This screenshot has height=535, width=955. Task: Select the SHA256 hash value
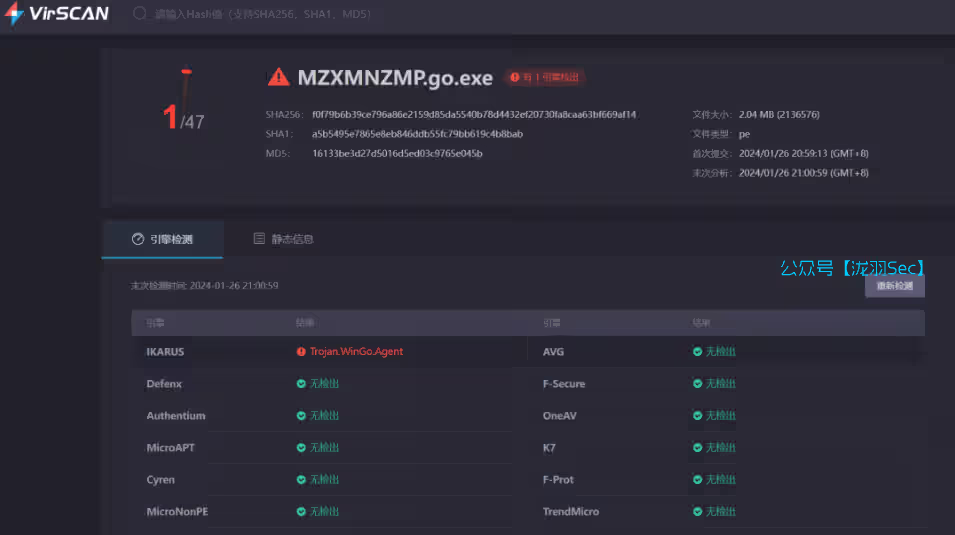473,114
